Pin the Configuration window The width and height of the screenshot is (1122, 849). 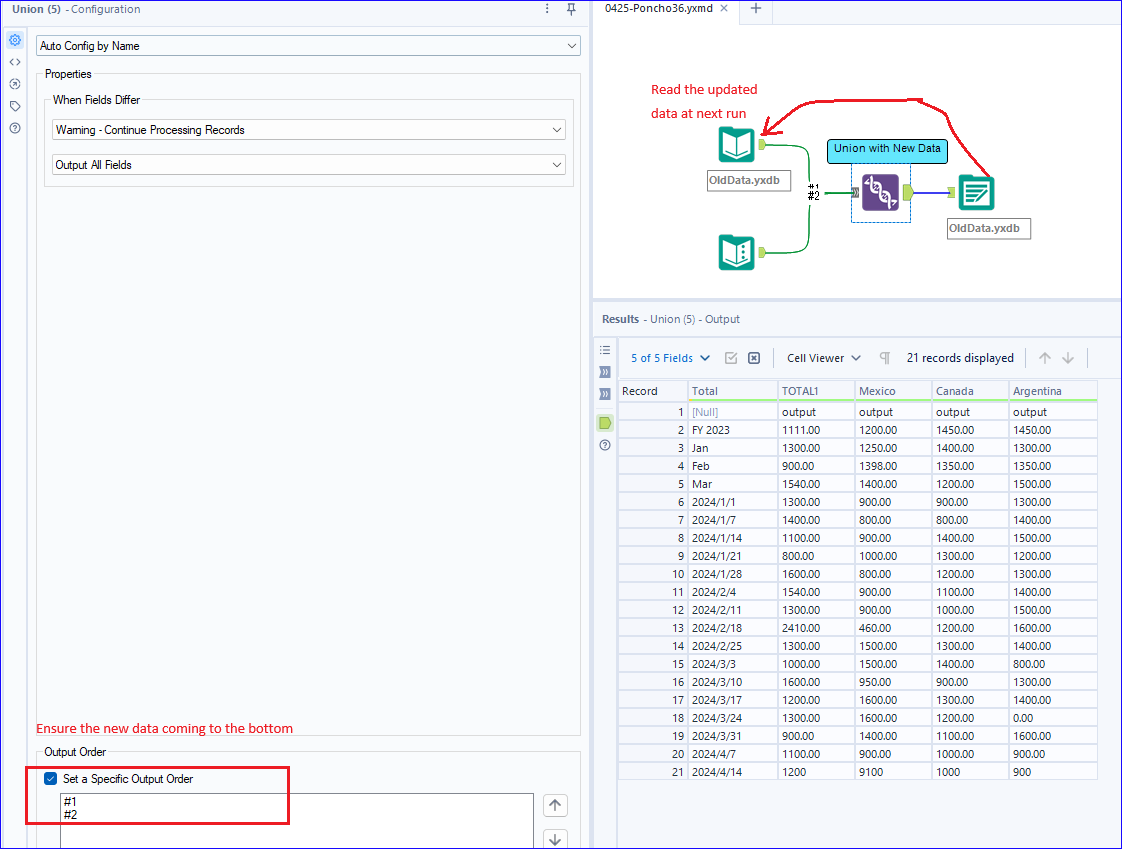pyautogui.click(x=571, y=9)
